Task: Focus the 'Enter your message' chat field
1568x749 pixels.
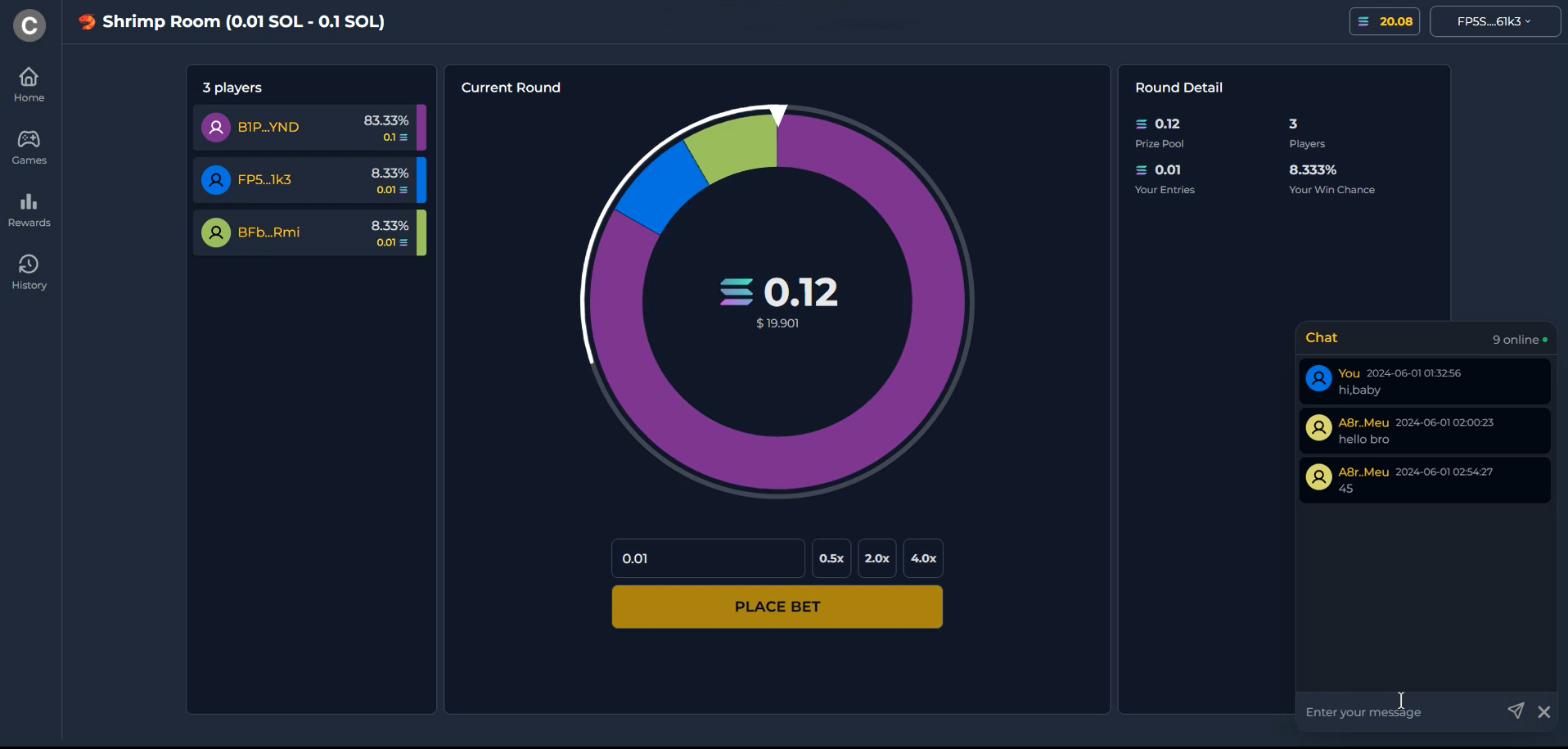Action: (1399, 712)
